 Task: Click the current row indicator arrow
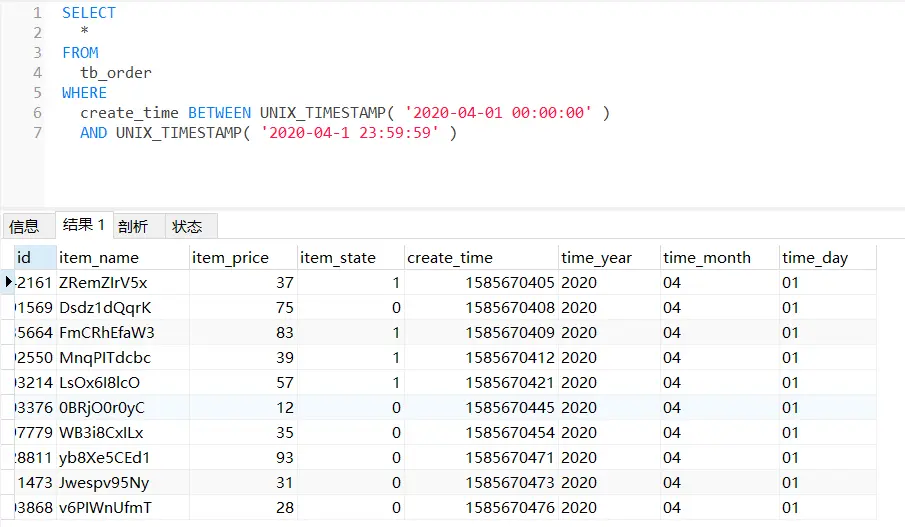point(8,282)
